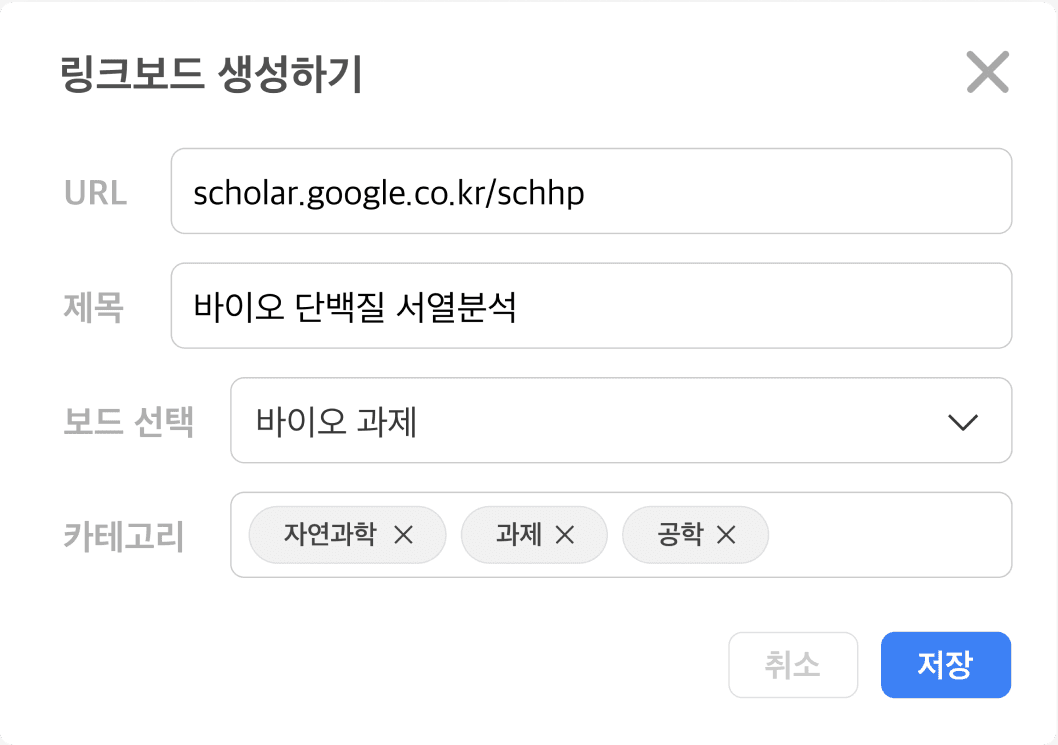This screenshot has height=745, width=1058.
Task: Delete the 과제 category tag
Action: 565,535
